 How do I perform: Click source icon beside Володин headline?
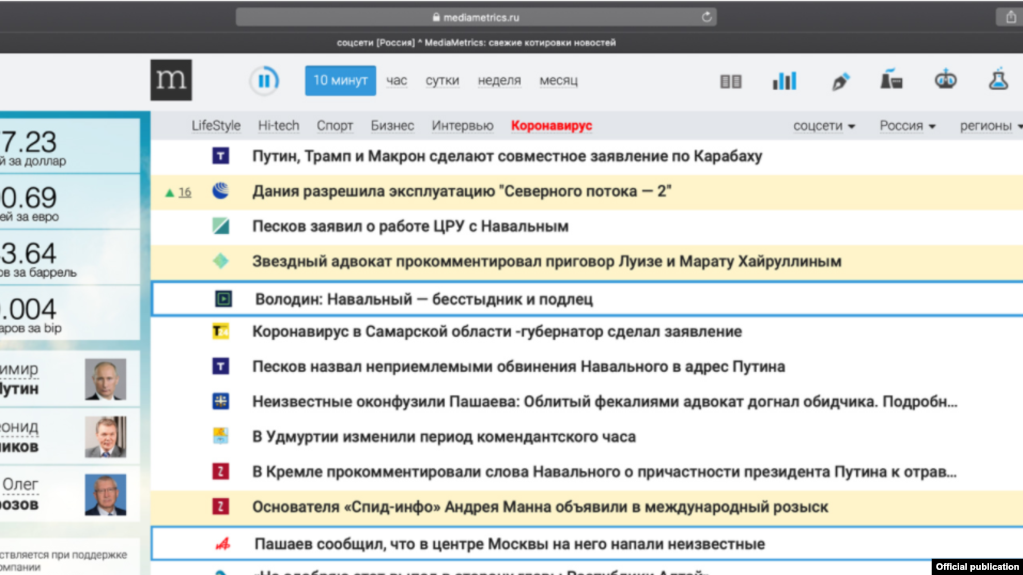(x=223, y=299)
